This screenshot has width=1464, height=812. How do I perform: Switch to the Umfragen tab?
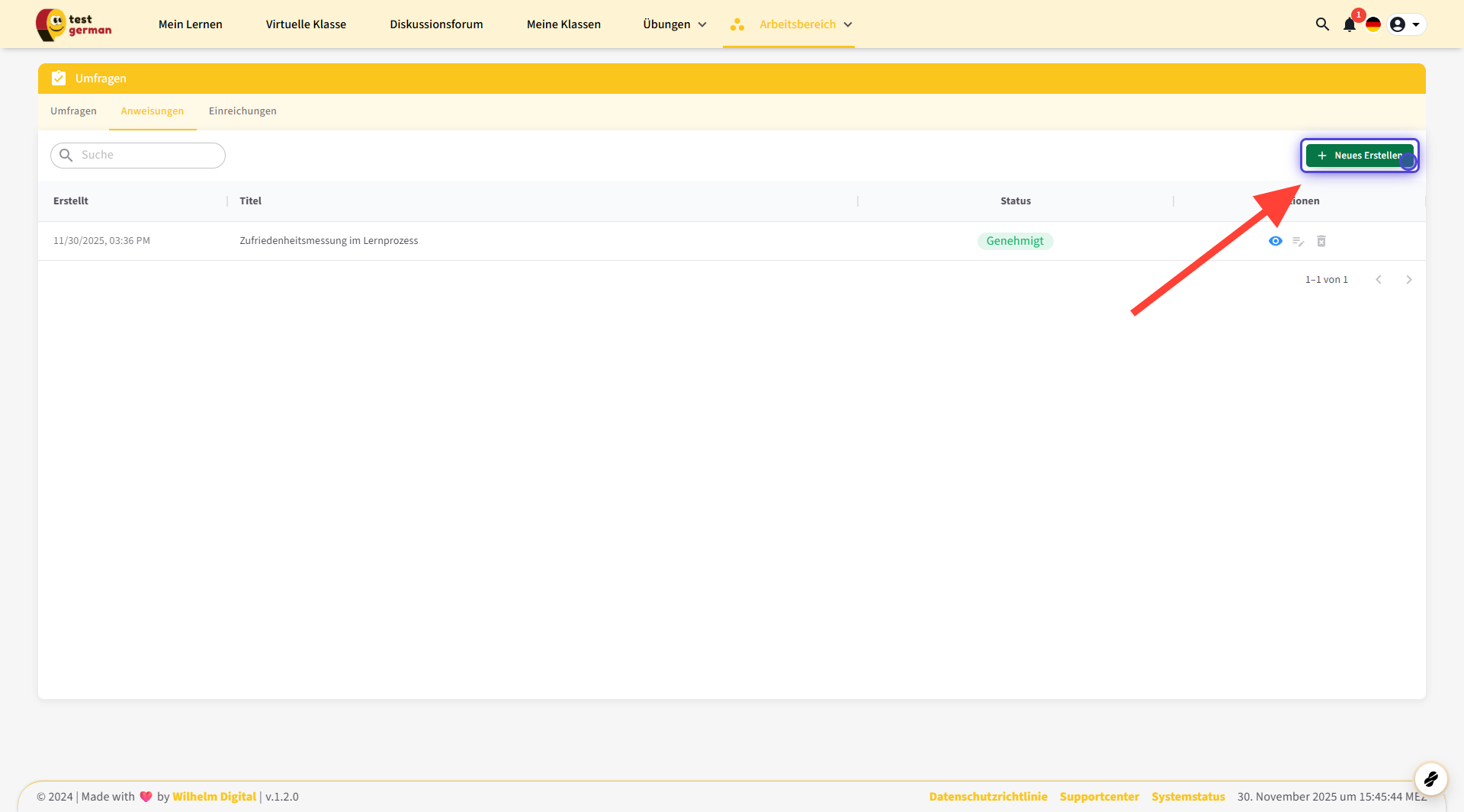click(x=73, y=111)
